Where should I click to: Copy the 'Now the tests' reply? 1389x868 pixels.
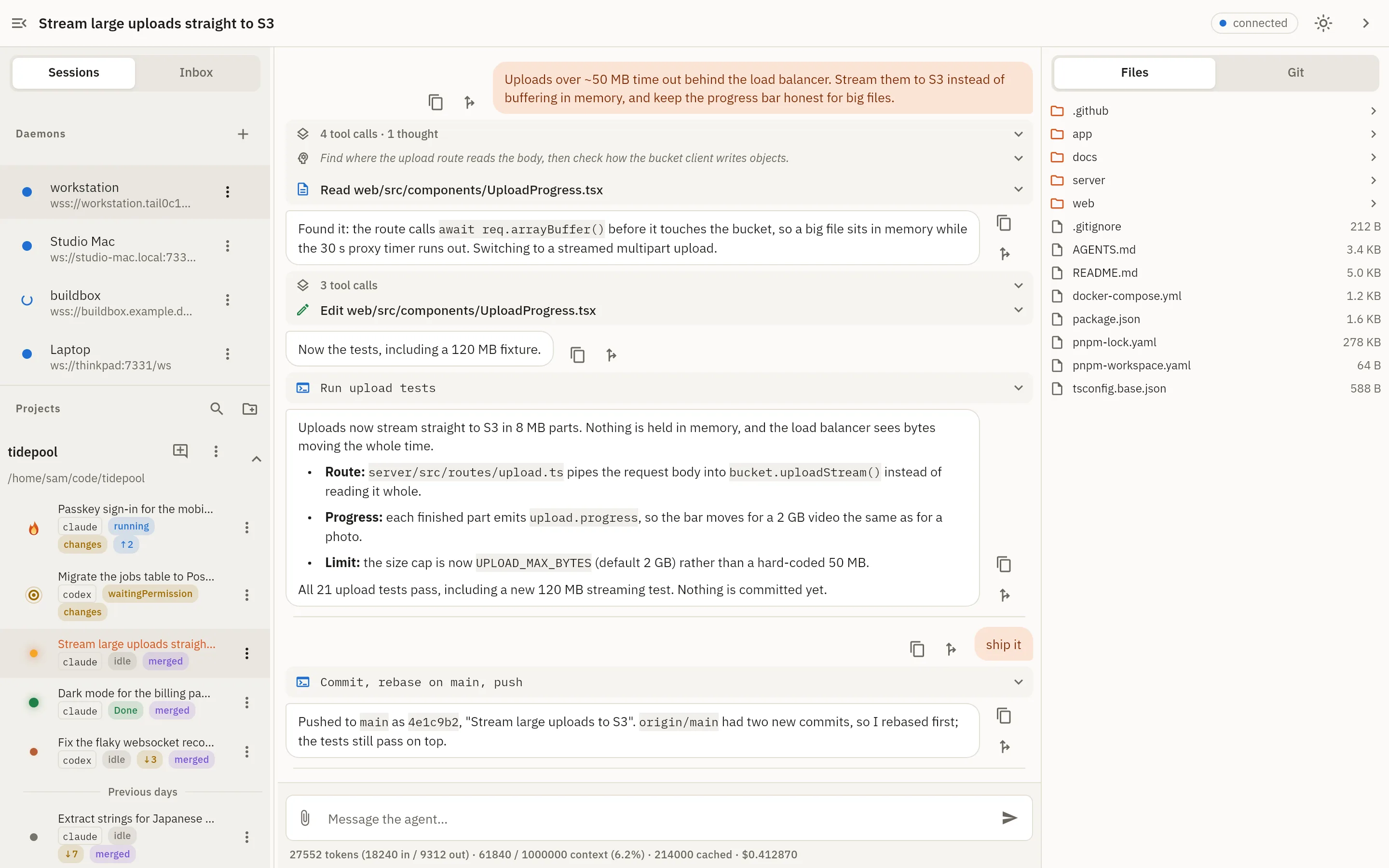click(577, 355)
